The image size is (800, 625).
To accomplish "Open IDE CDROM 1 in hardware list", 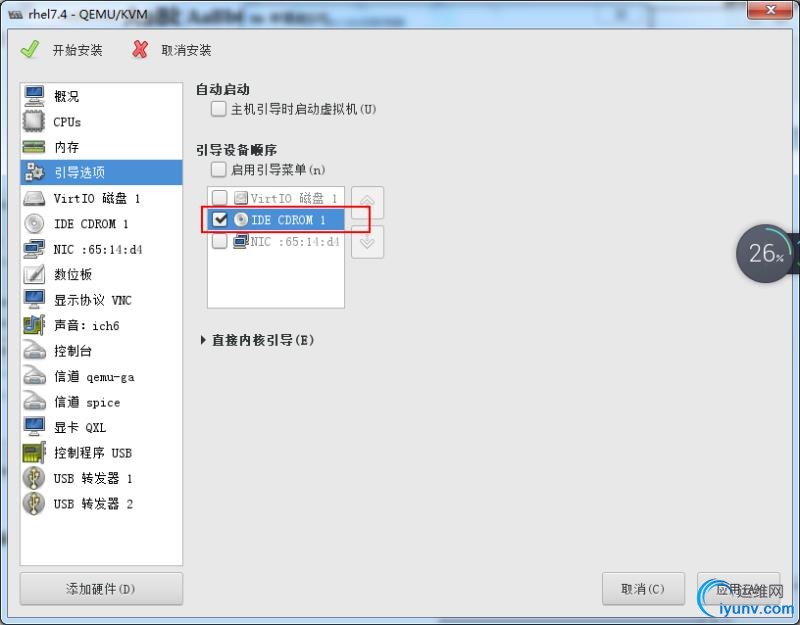I will [x=101, y=223].
